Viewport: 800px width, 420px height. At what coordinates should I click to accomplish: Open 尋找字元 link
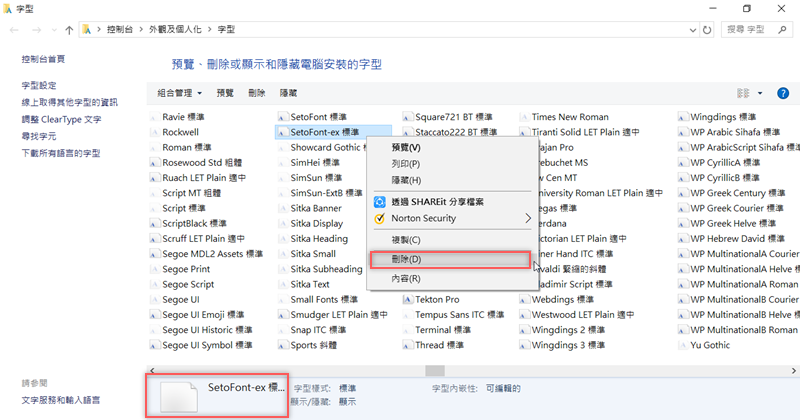(39, 136)
